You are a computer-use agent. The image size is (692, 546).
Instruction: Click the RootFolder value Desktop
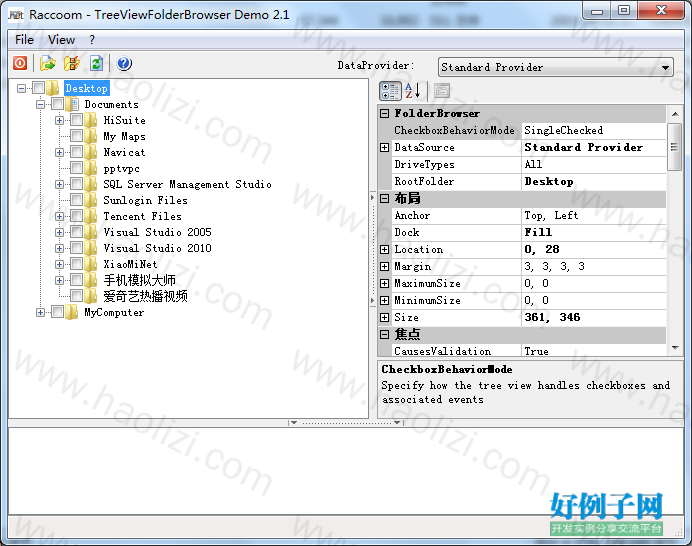[549, 181]
